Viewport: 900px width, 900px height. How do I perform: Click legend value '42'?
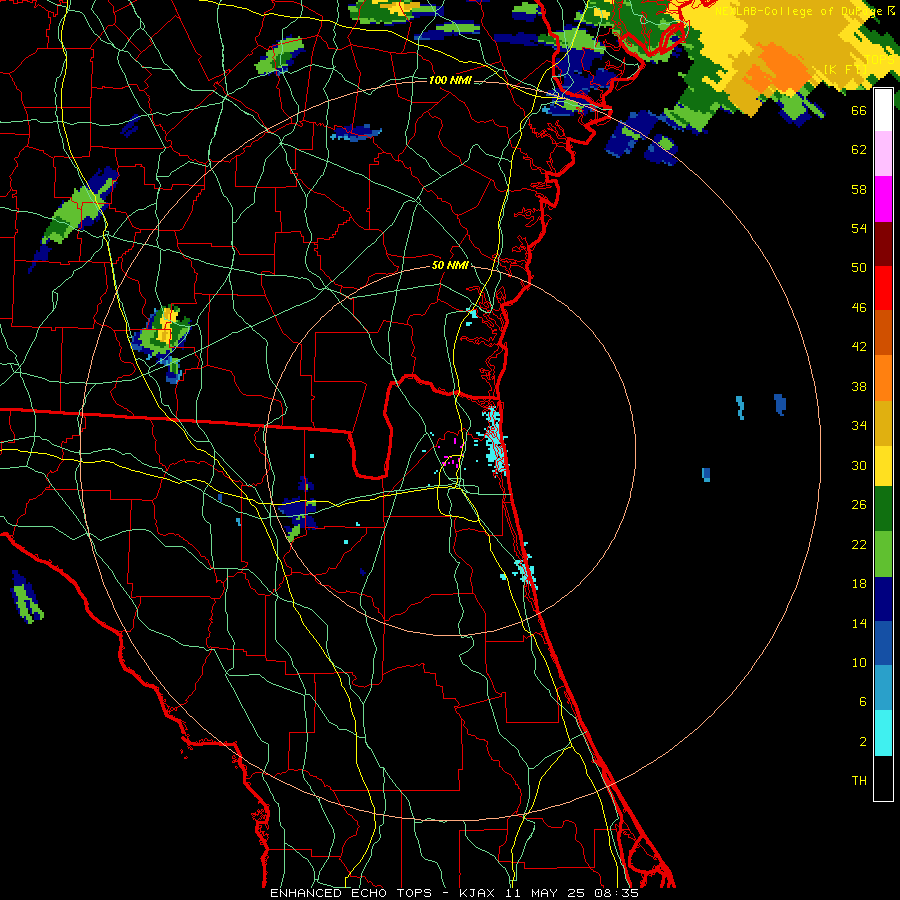coord(859,346)
